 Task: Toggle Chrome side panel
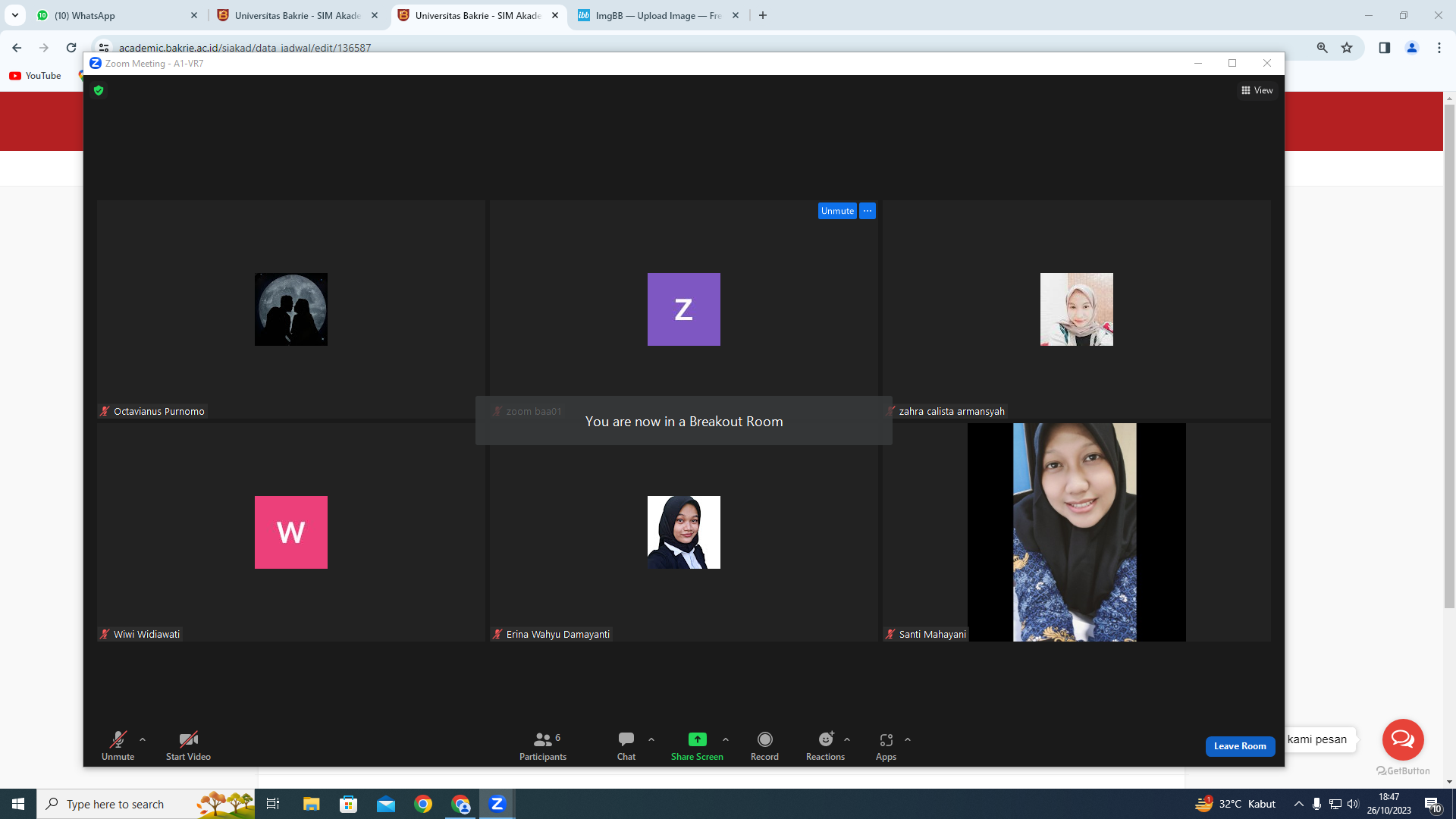pos(1385,48)
